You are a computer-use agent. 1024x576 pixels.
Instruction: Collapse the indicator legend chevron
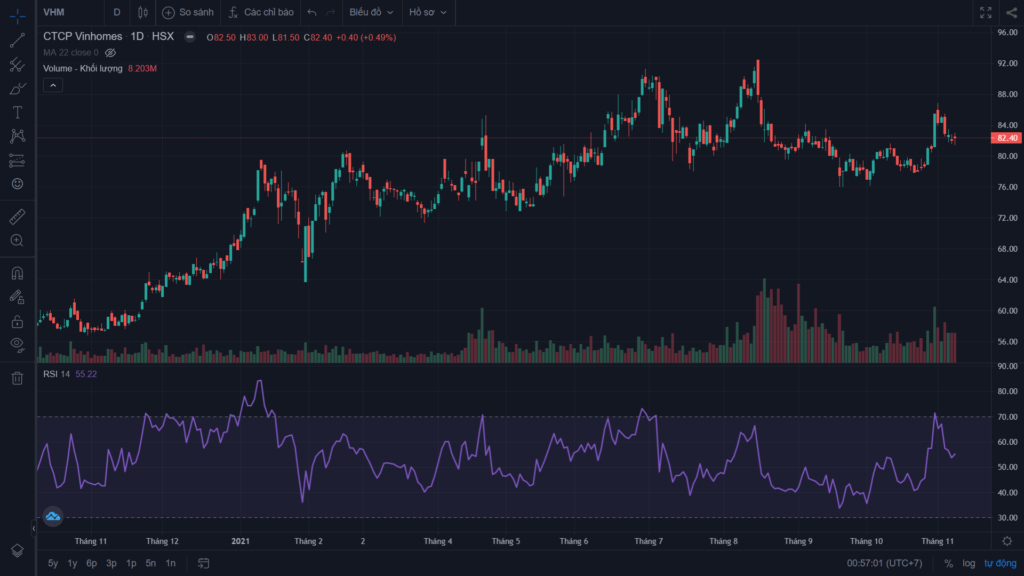[x=53, y=86]
